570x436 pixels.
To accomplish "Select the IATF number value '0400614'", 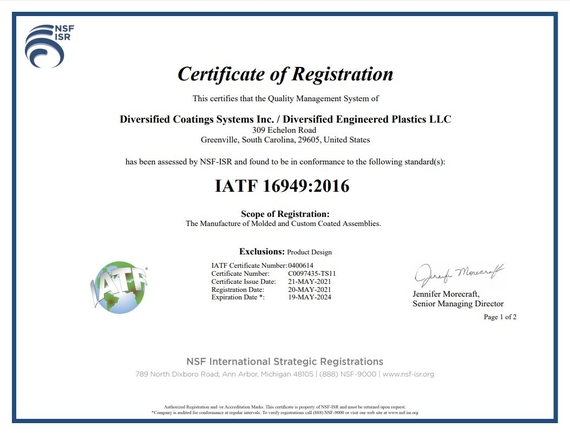I will [301, 265].
